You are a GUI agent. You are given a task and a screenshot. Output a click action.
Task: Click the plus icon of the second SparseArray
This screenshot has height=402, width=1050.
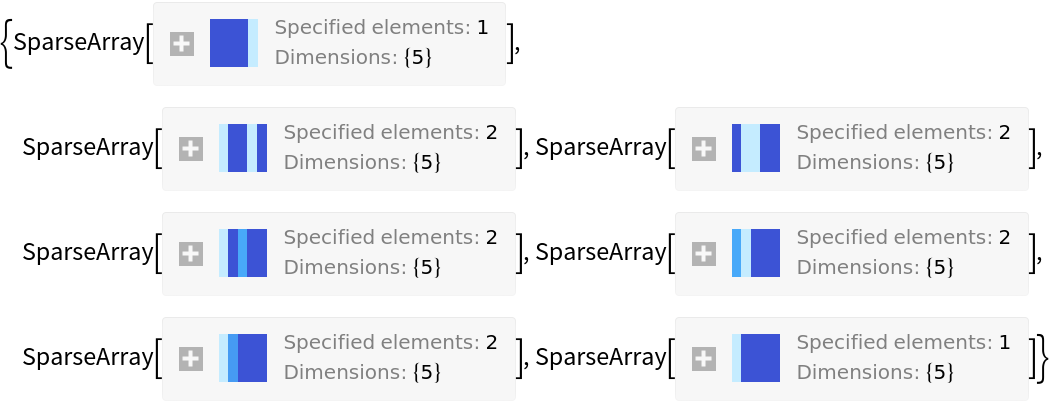(190, 149)
